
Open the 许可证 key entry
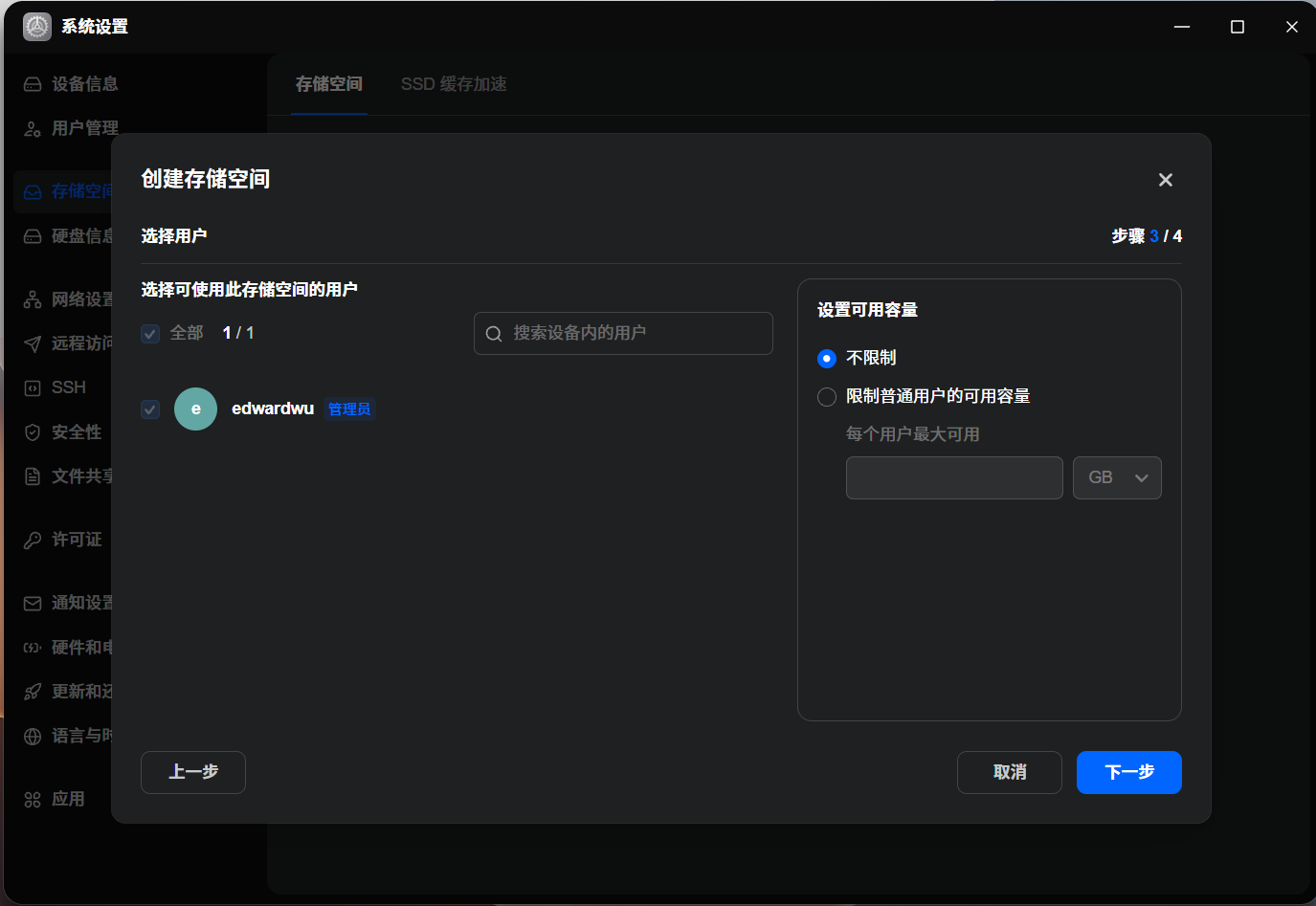click(x=63, y=540)
